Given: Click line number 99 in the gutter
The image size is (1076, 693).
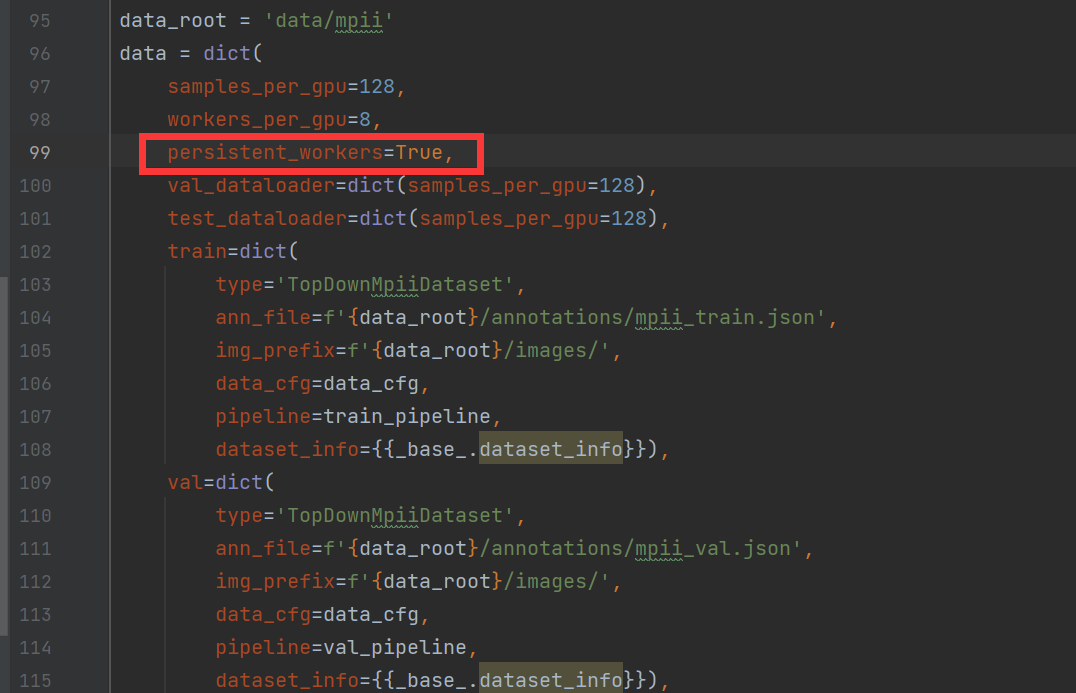Looking at the screenshot, I should (40, 152).
